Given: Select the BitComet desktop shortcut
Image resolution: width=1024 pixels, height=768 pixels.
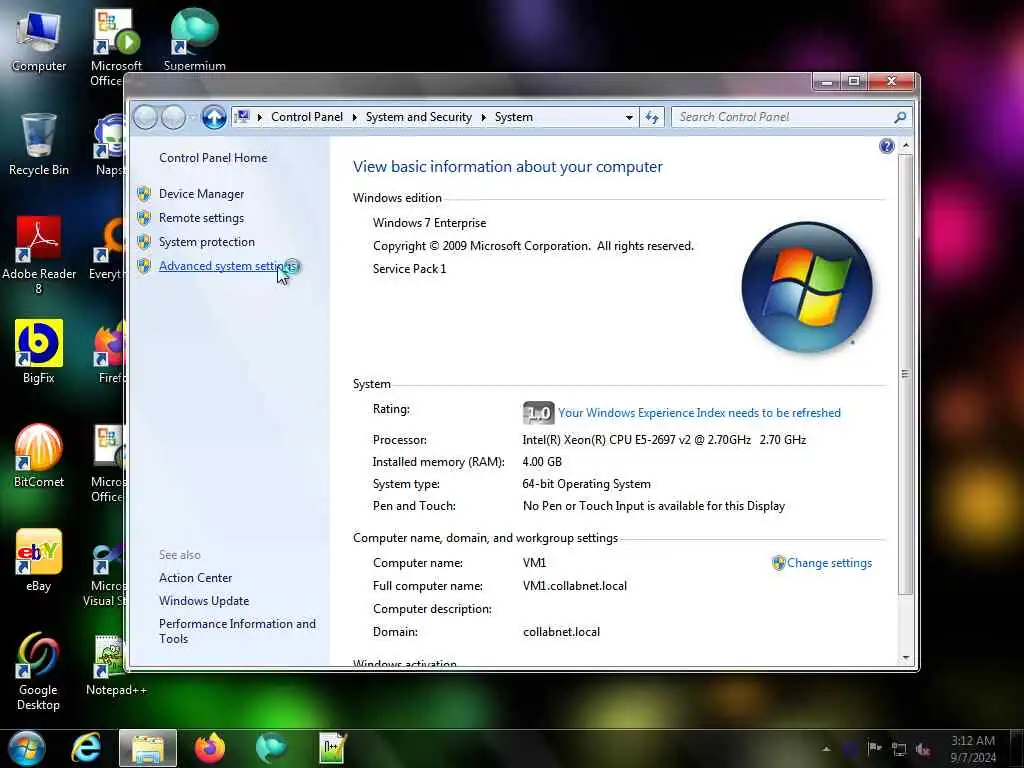Looking at the screenshot, I should click(39, 456).
